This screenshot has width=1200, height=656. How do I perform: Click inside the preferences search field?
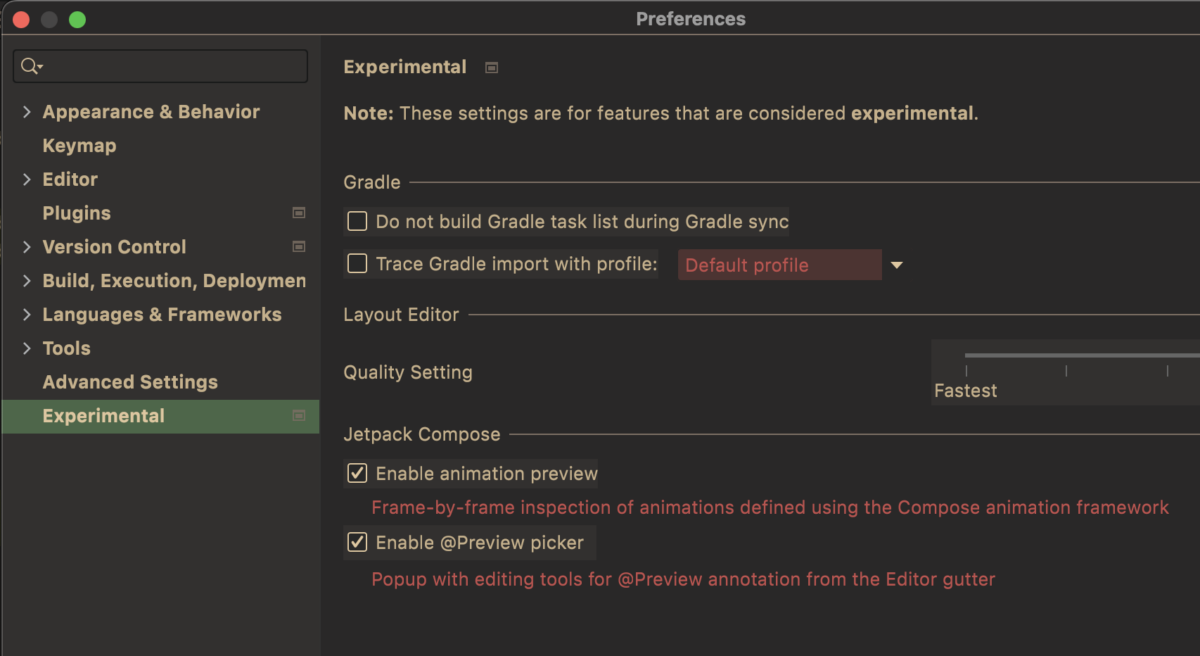click(170, 66)
